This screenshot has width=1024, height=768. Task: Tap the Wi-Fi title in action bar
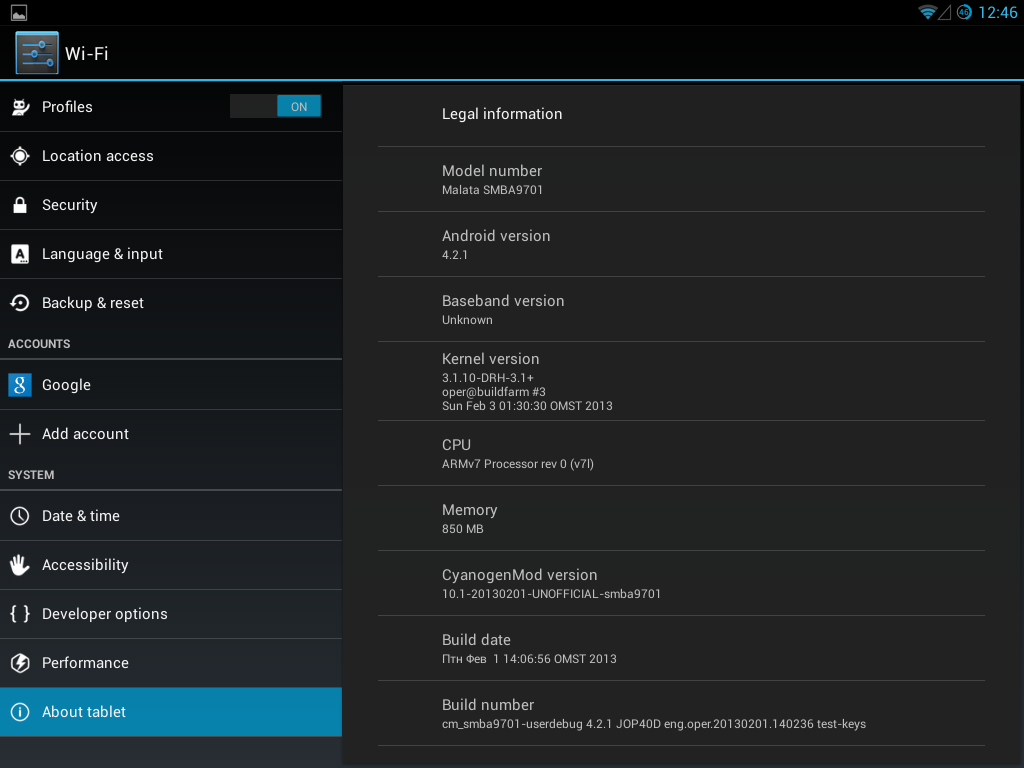tap(87, 54)
